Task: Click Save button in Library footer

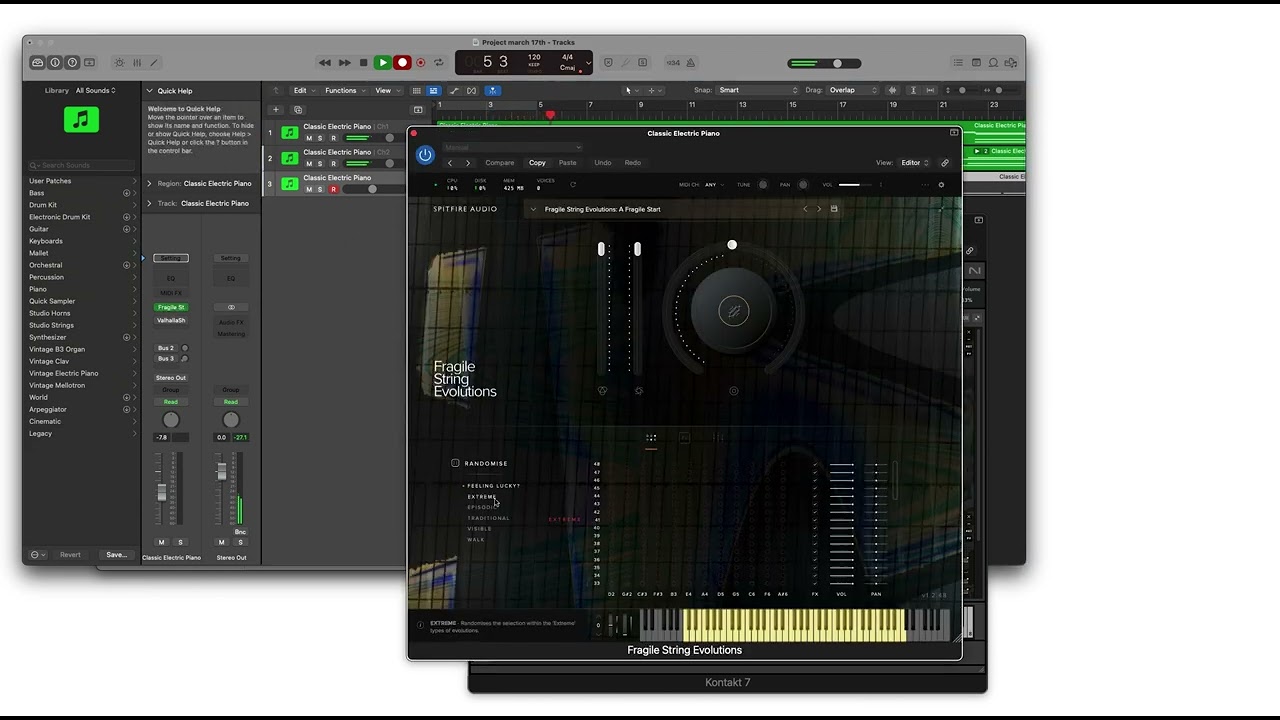Action: tap(116, 555)
